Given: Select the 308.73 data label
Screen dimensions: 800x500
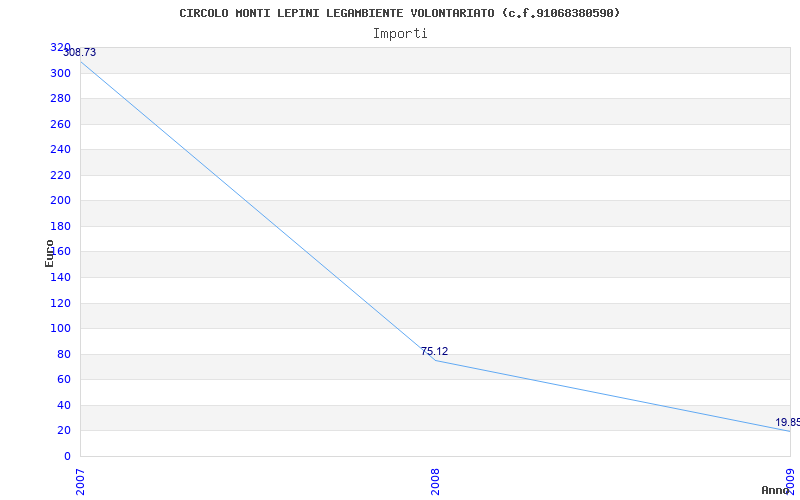Looking at the screenshot, I should click(80, 53).
